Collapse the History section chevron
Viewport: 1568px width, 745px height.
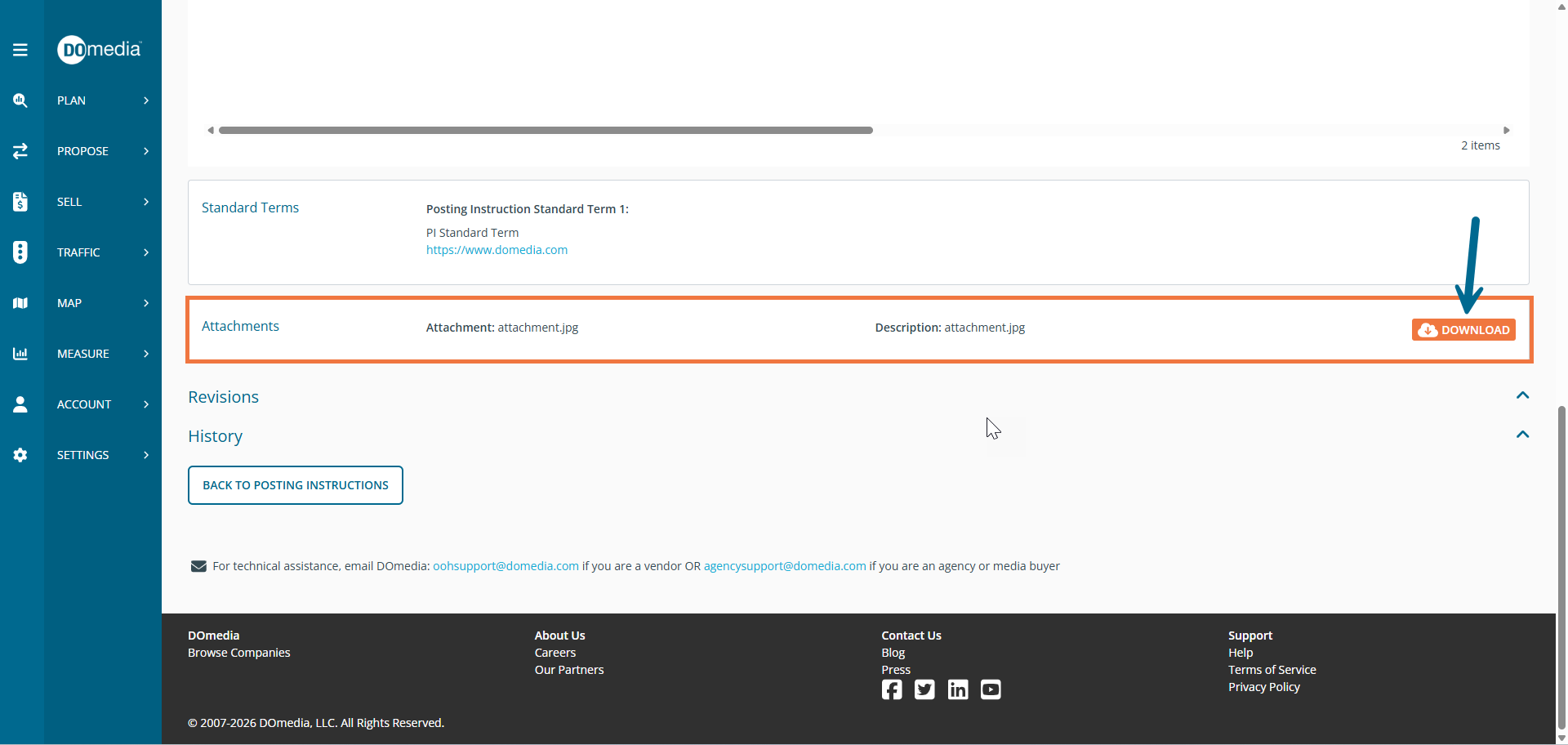(1522, 435)
